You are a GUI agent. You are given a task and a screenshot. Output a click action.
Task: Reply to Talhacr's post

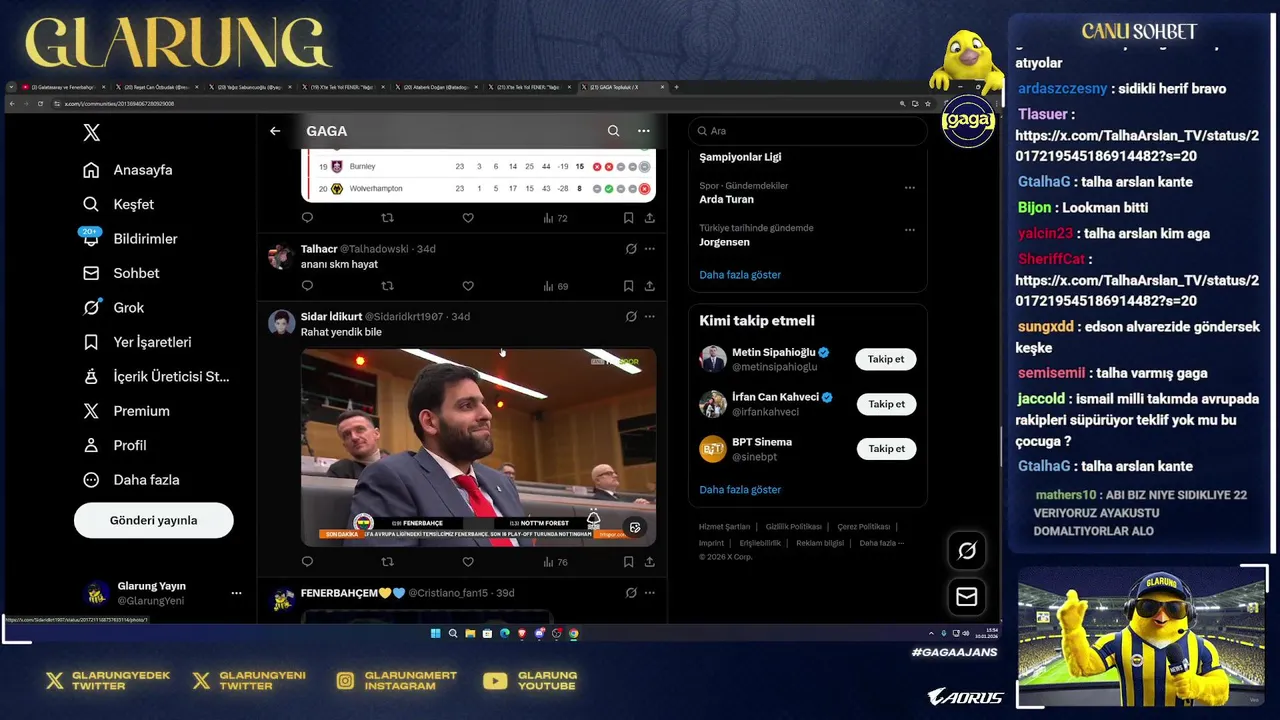307,286
